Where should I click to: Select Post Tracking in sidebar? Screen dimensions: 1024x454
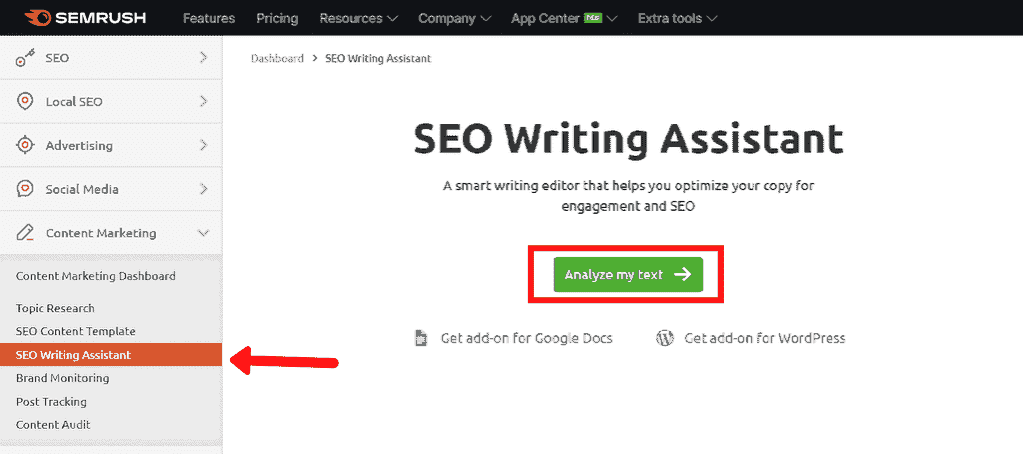[x=51, y=402]
